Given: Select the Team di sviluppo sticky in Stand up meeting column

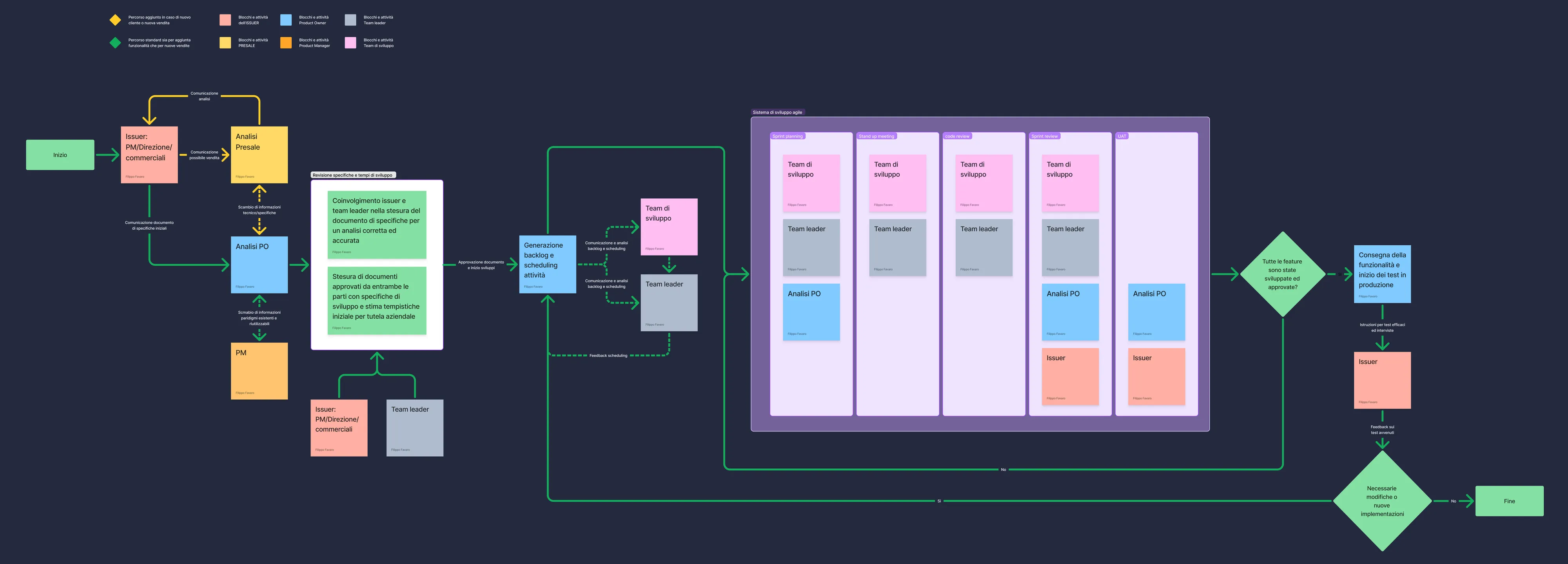Looking at the screenshot, I should [898, 183].
